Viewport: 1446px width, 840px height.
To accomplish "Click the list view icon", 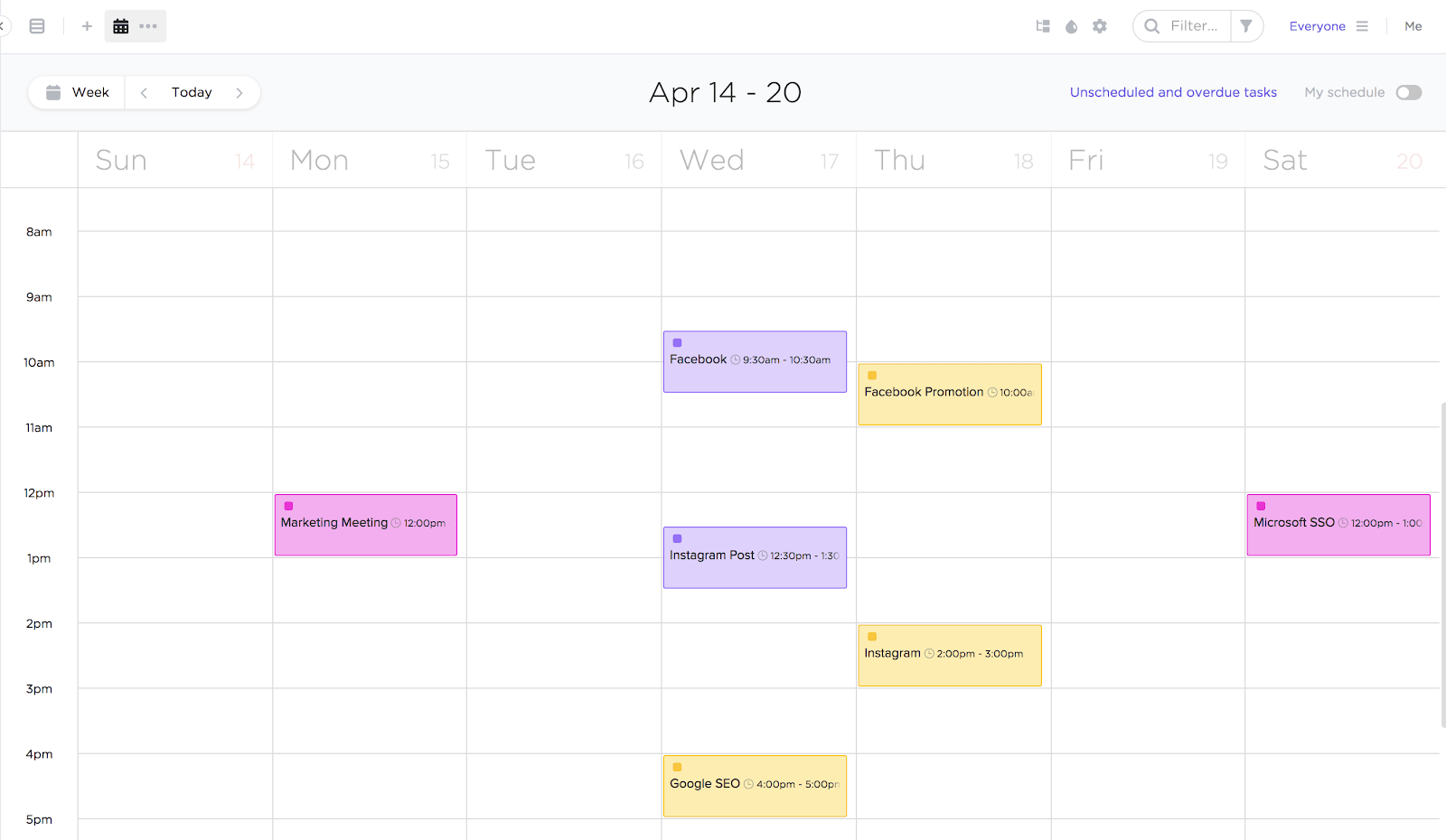I will click(37, 26).
